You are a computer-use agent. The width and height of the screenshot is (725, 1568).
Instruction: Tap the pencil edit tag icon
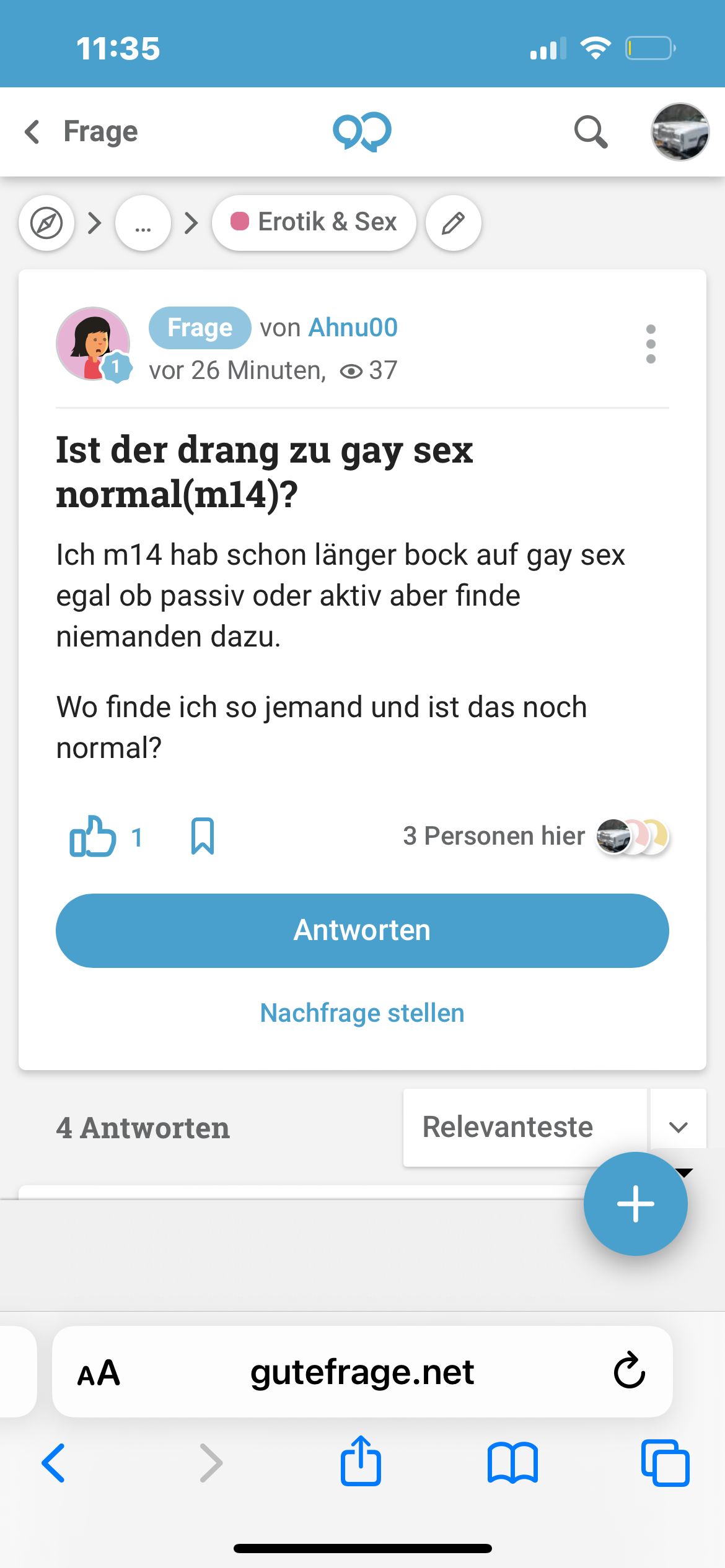point(454,223)
